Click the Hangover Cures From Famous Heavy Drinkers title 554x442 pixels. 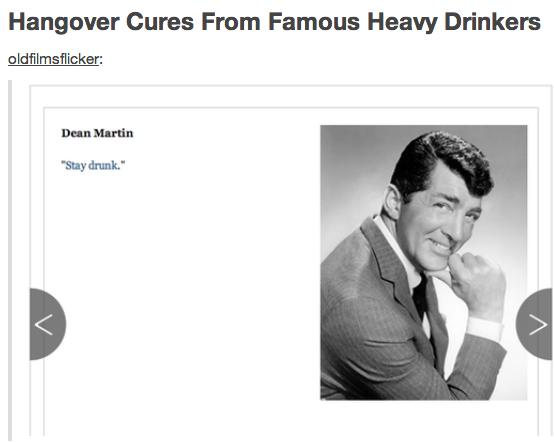(x=275, y=22)
